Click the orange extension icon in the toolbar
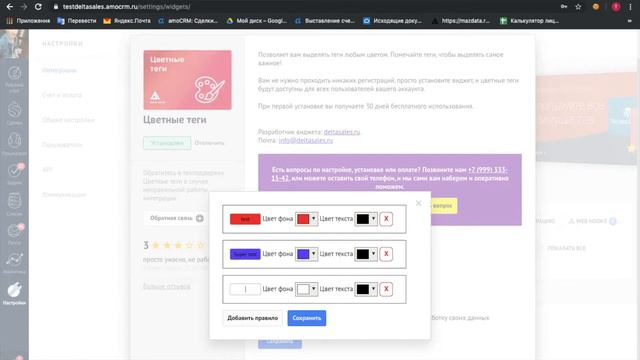 (x=596, y=7)
